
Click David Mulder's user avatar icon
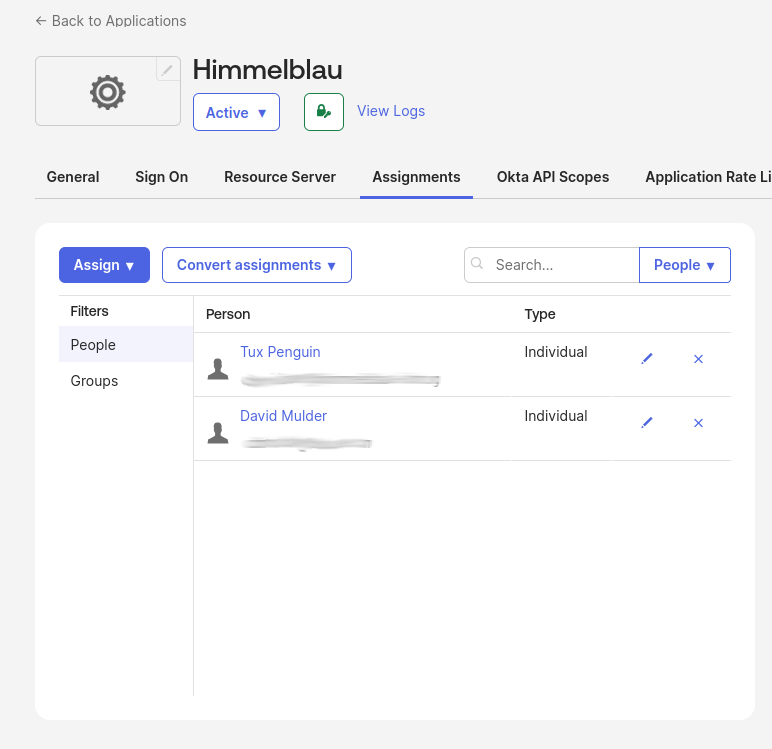coord(218,433)
